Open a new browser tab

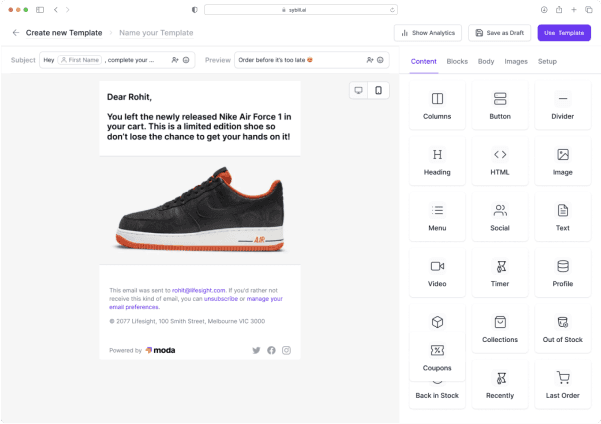coord(574,10)
